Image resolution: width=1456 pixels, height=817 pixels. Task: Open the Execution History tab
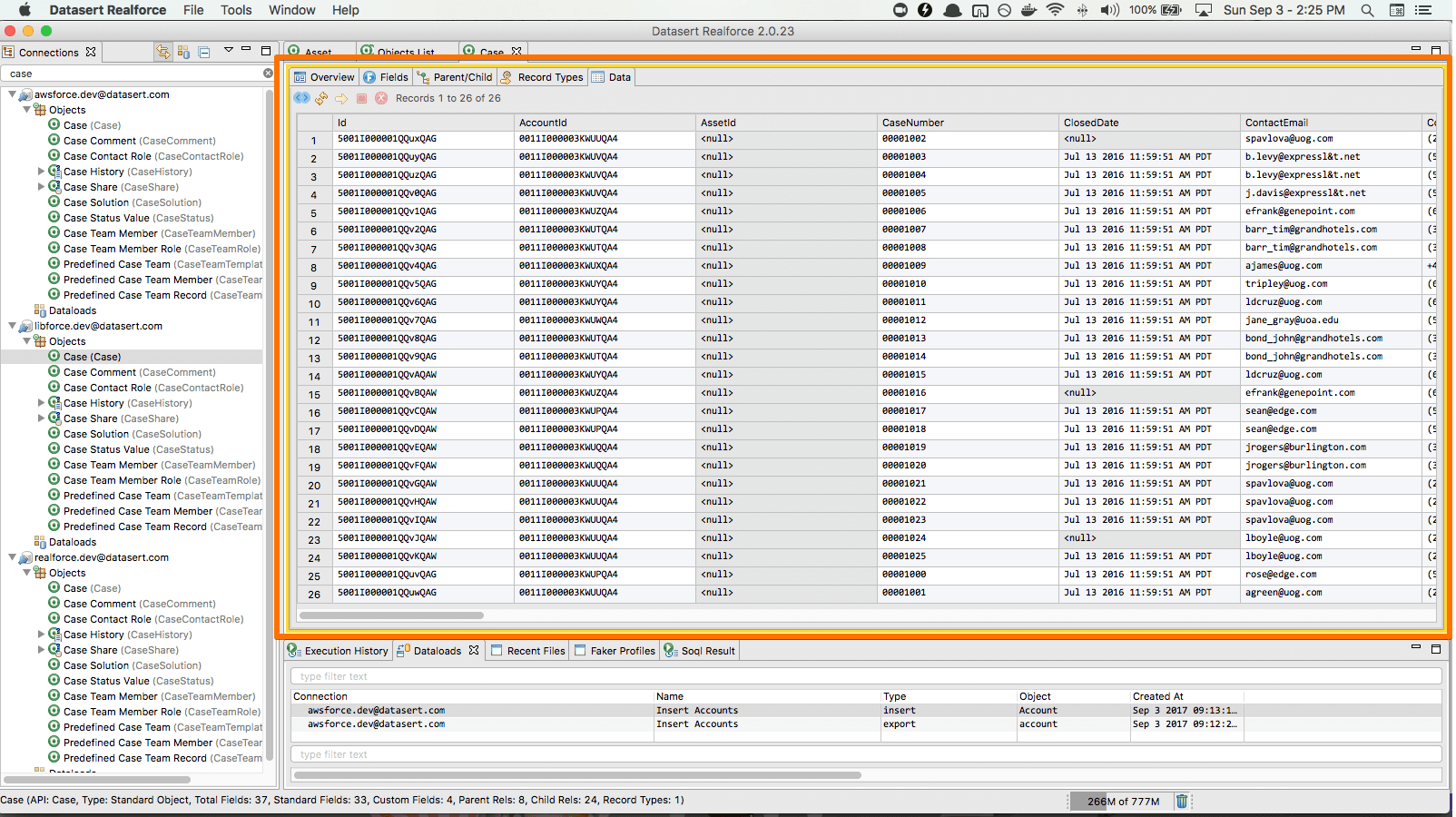338,651
